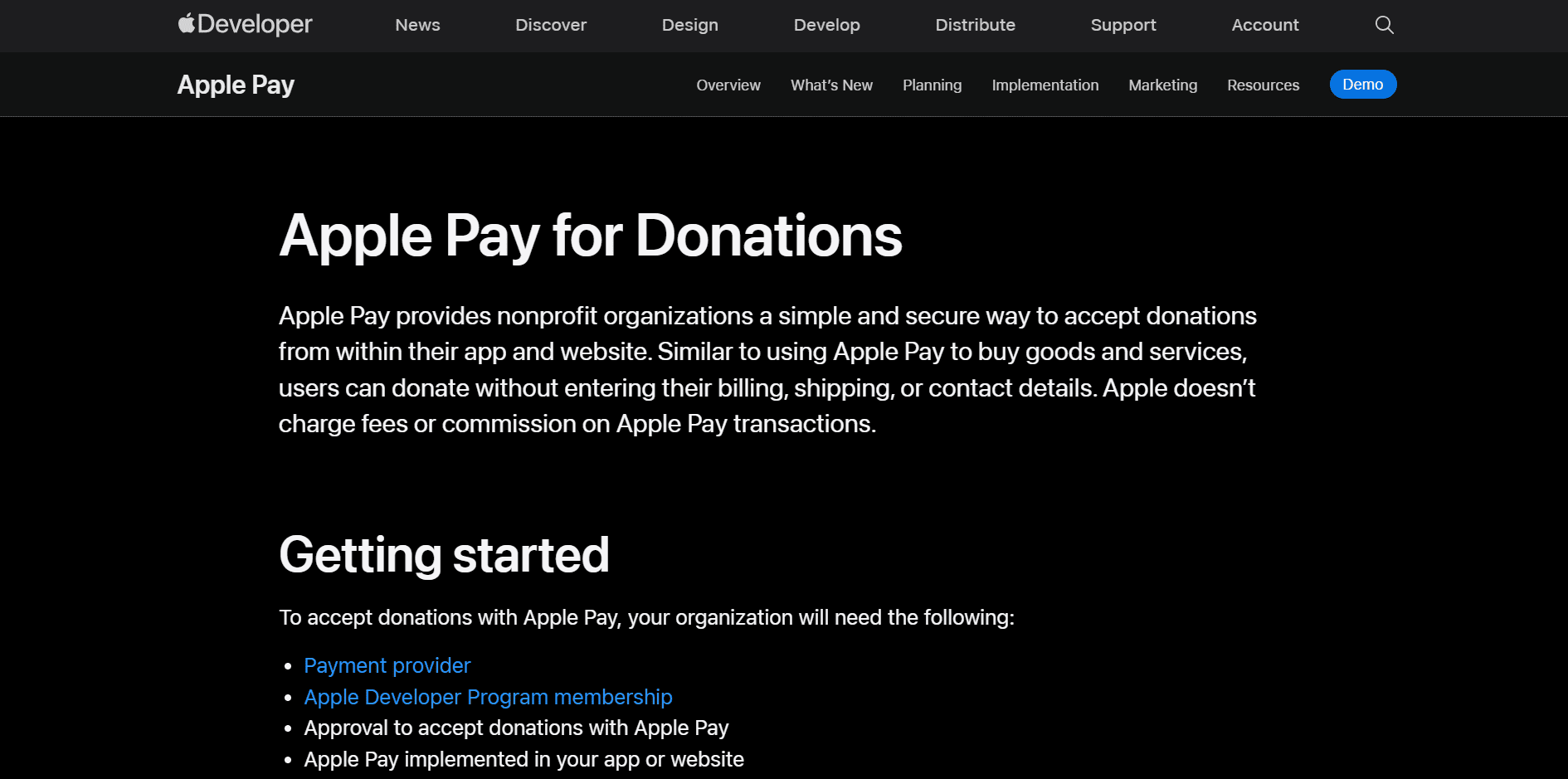Open the Demo page

click(1362, 84)
